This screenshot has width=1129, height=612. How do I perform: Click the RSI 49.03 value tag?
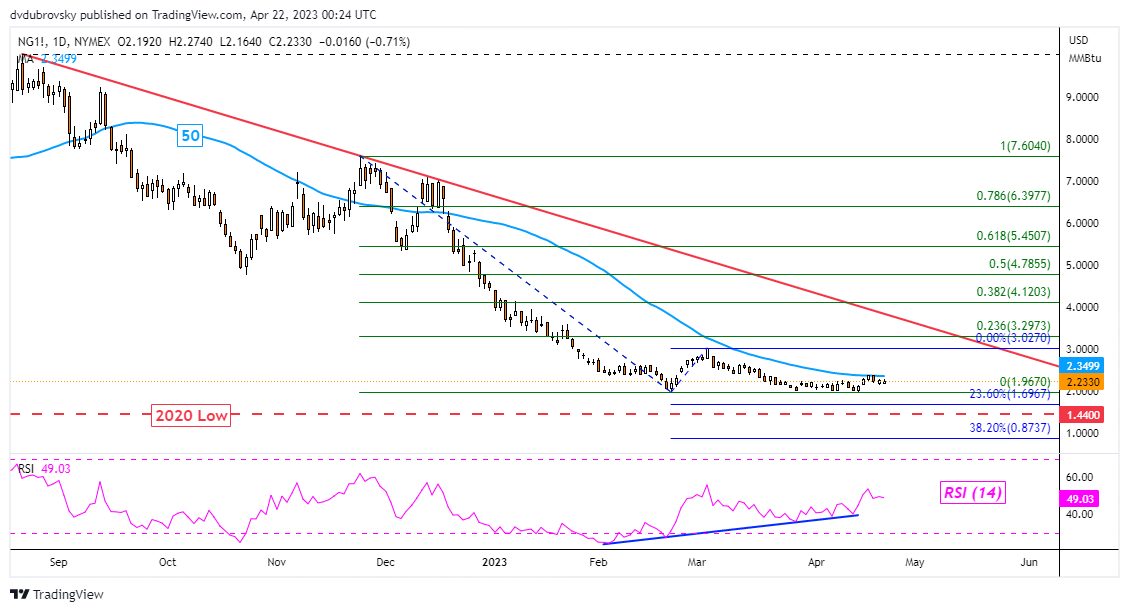(x=1079, y=499)
